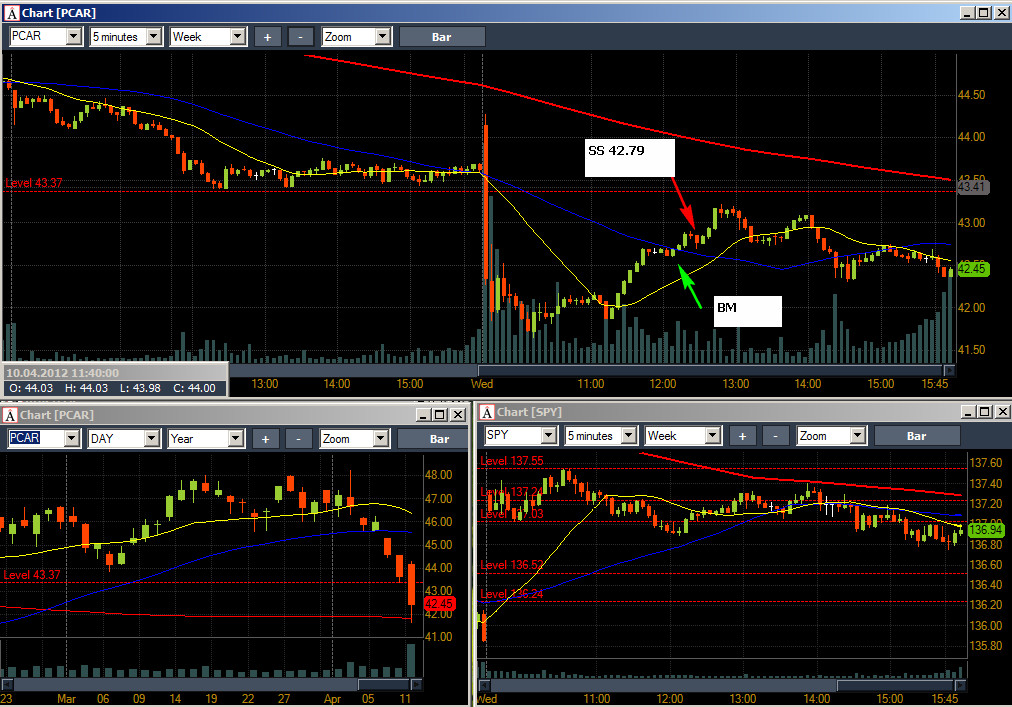Viewport: 1012px width, 707px height.
Task: Click the SS 42.79 annotation box on chart
Action: [629, 158]
